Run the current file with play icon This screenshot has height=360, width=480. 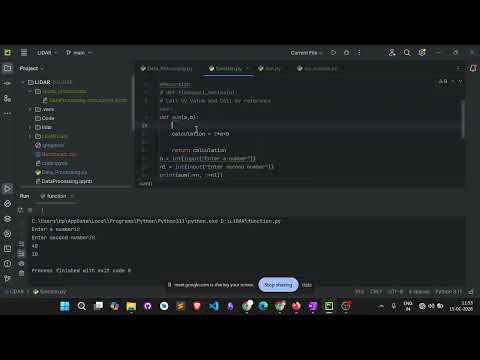point(333,53)
